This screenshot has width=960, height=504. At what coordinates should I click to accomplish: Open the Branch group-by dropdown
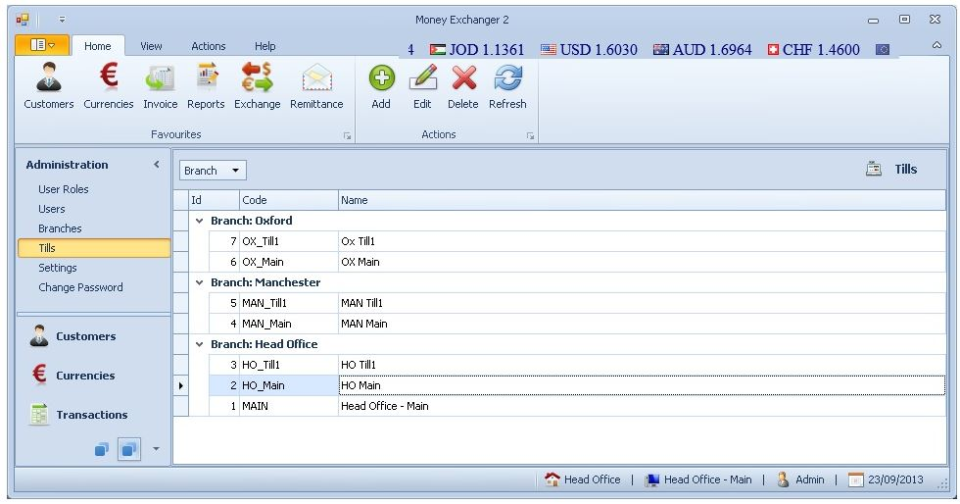click(212, 170)
